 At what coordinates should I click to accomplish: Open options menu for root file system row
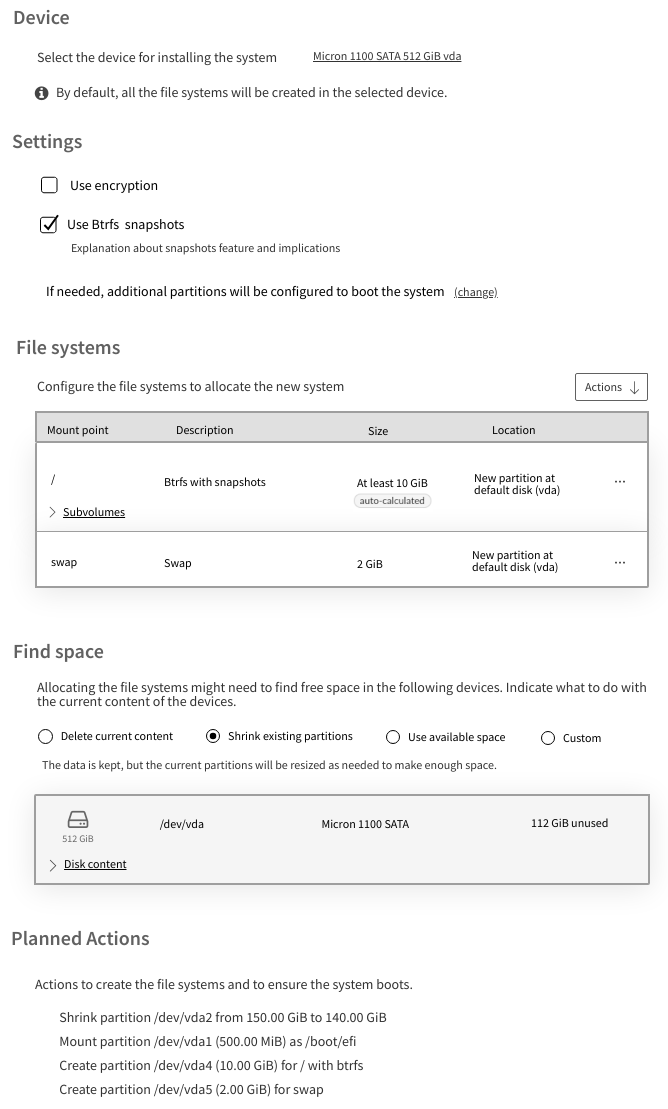[x=620, y=482]
